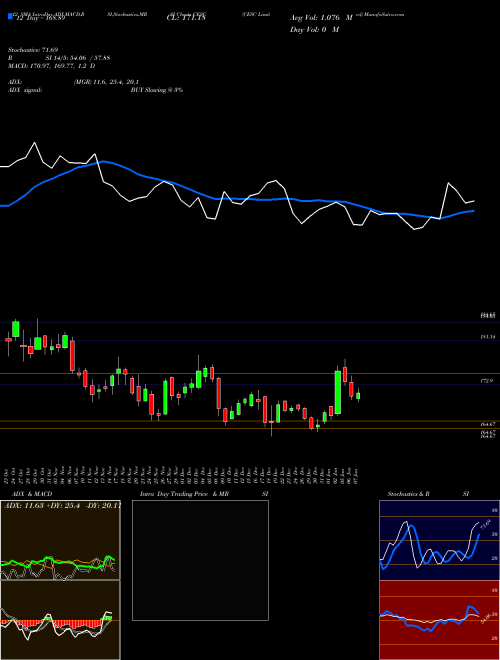Viewport: 500px width, 660px height.
Task: Select the '12 Day = 168.89' legend text
Action: pos(40,19)
